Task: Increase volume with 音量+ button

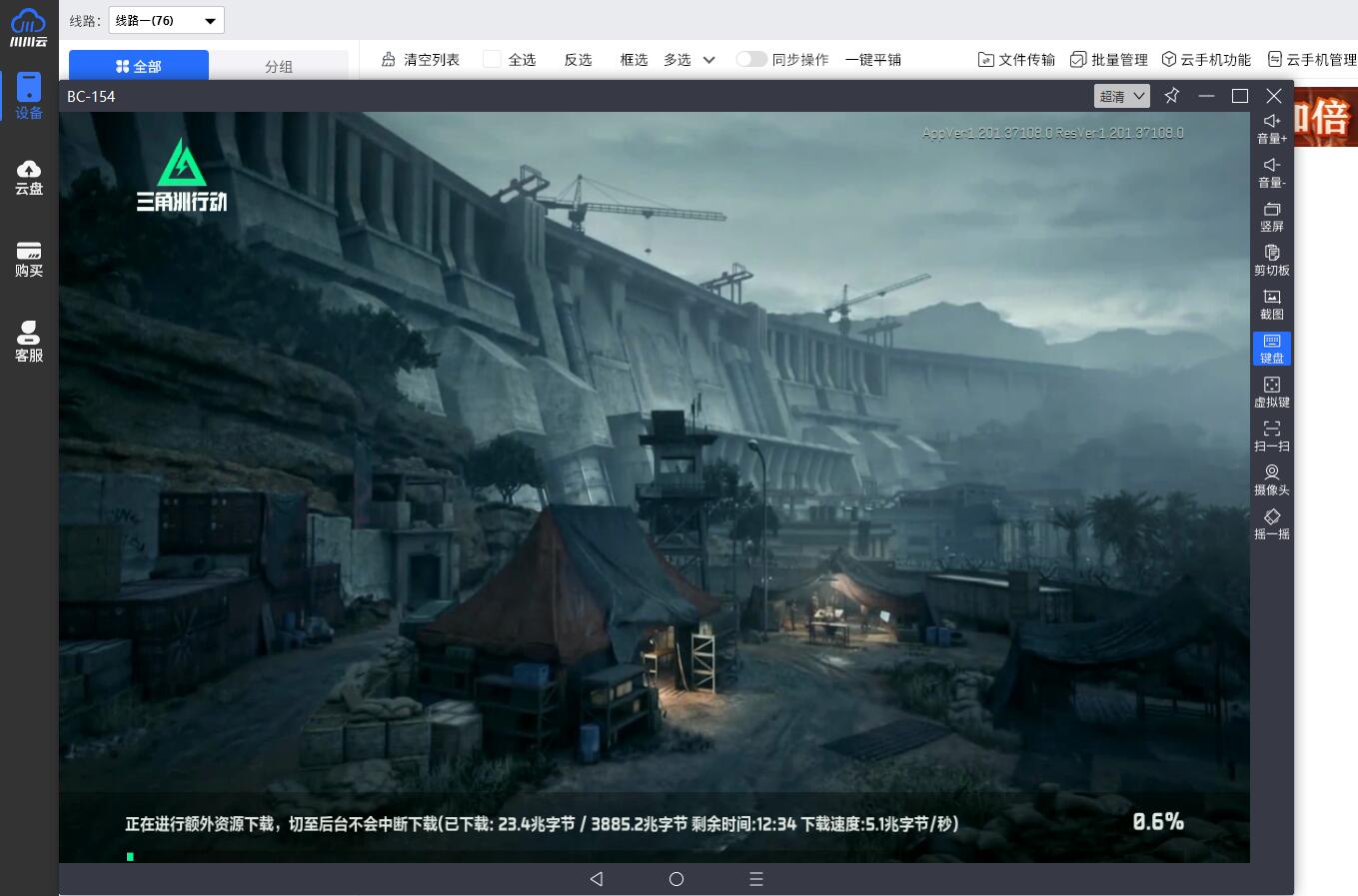Action: click(x=1272, y=129)
